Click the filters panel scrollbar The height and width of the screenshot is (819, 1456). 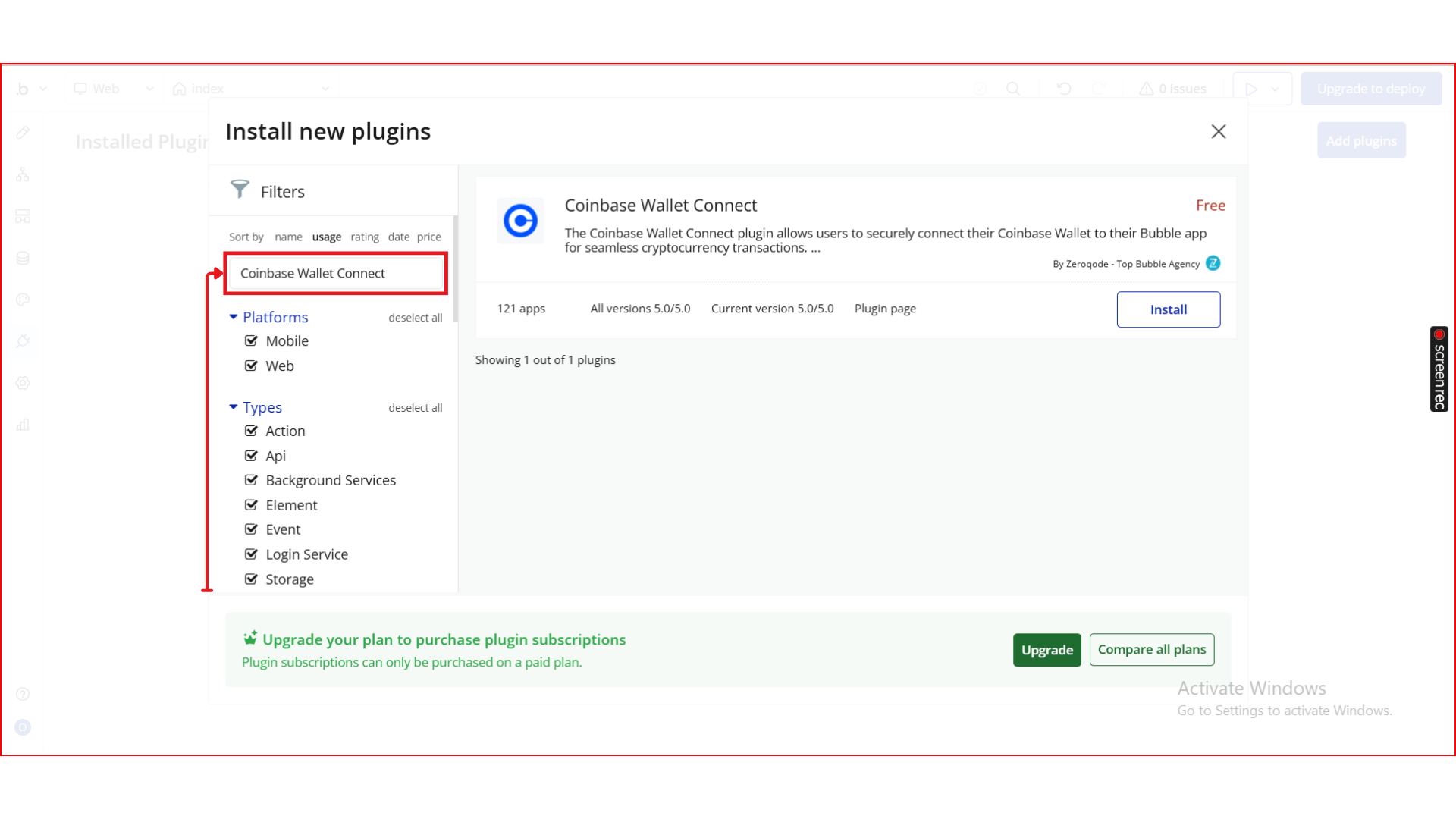click(x=455, y=269)
